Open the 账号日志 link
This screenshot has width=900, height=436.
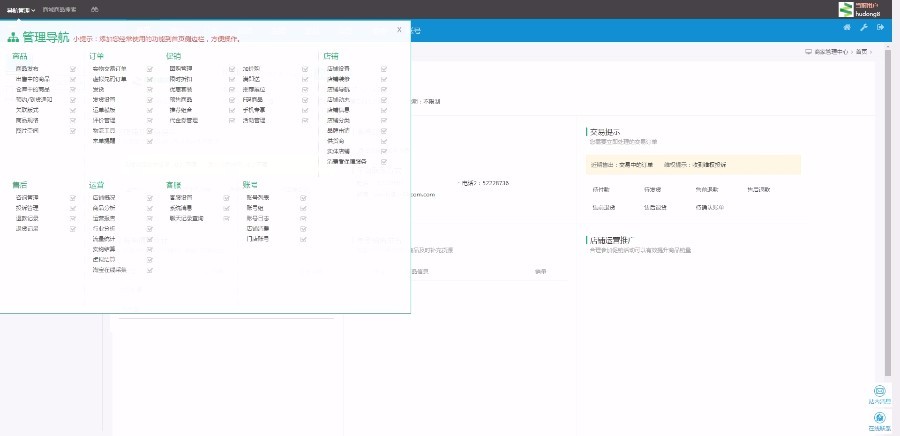coord(258,219)
